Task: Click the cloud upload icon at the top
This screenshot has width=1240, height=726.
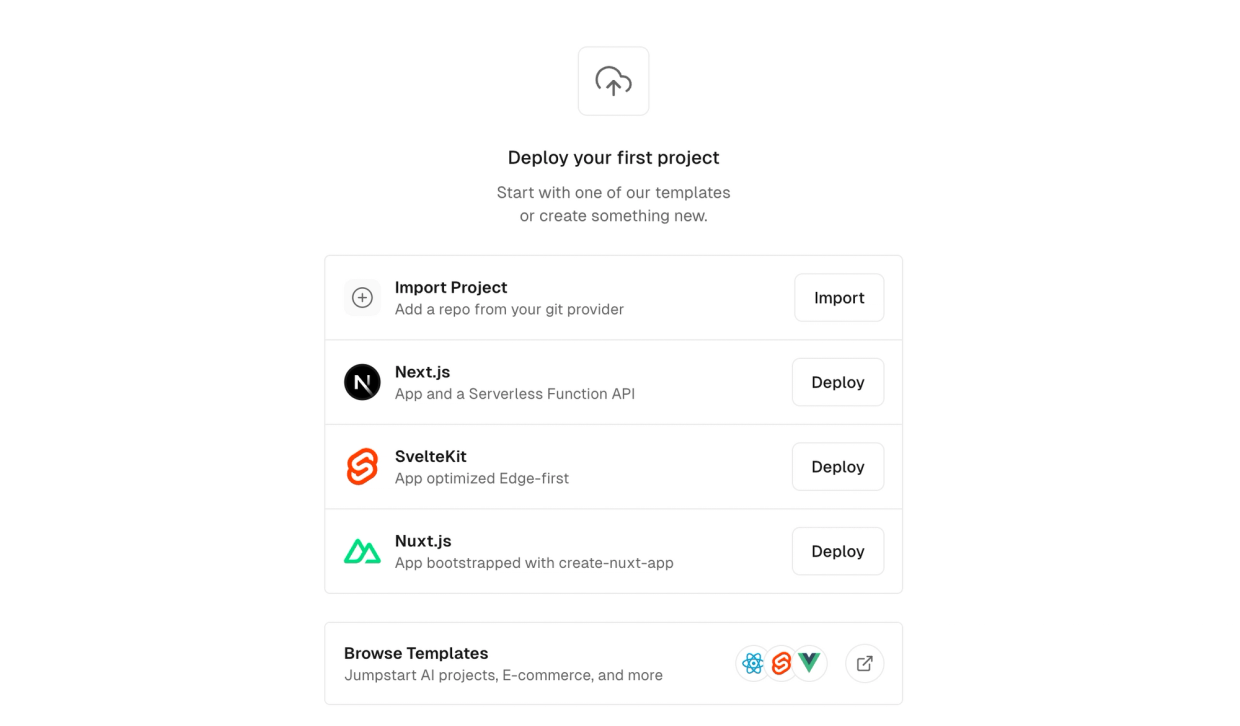Action: pos(613,81)
